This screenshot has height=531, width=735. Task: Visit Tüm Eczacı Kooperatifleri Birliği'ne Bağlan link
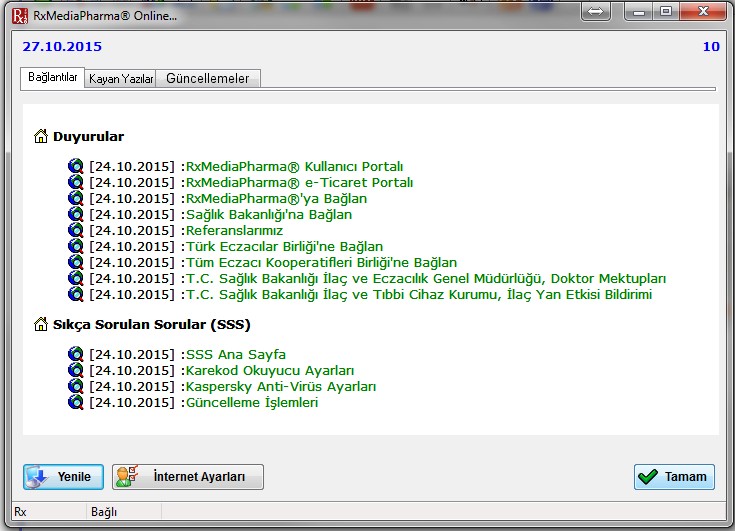coord(321,263)
